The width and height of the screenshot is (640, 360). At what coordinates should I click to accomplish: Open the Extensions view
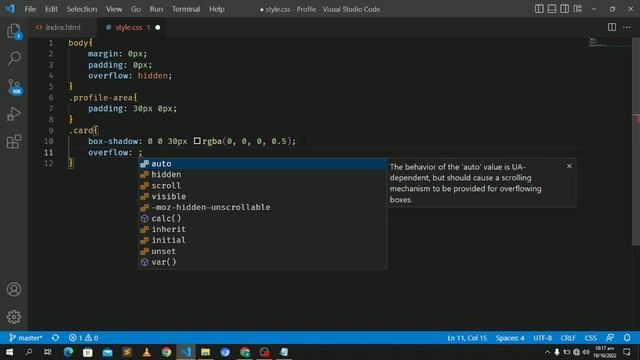14,142
